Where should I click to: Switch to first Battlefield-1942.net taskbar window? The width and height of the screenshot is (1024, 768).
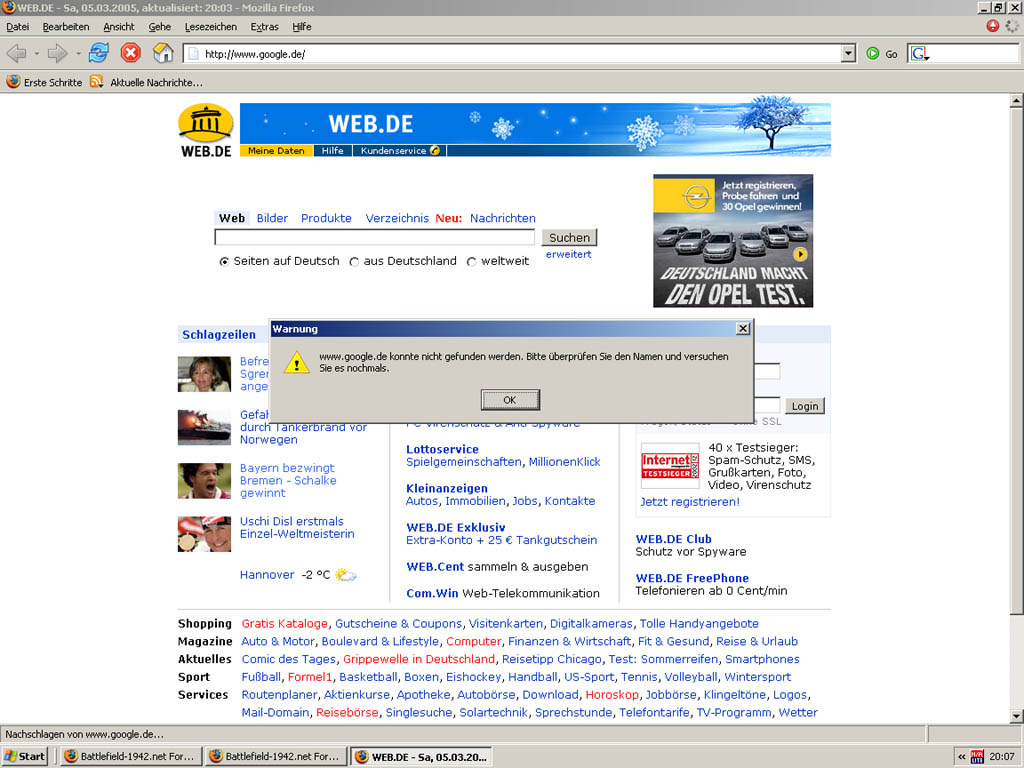[x=131, y=756]
